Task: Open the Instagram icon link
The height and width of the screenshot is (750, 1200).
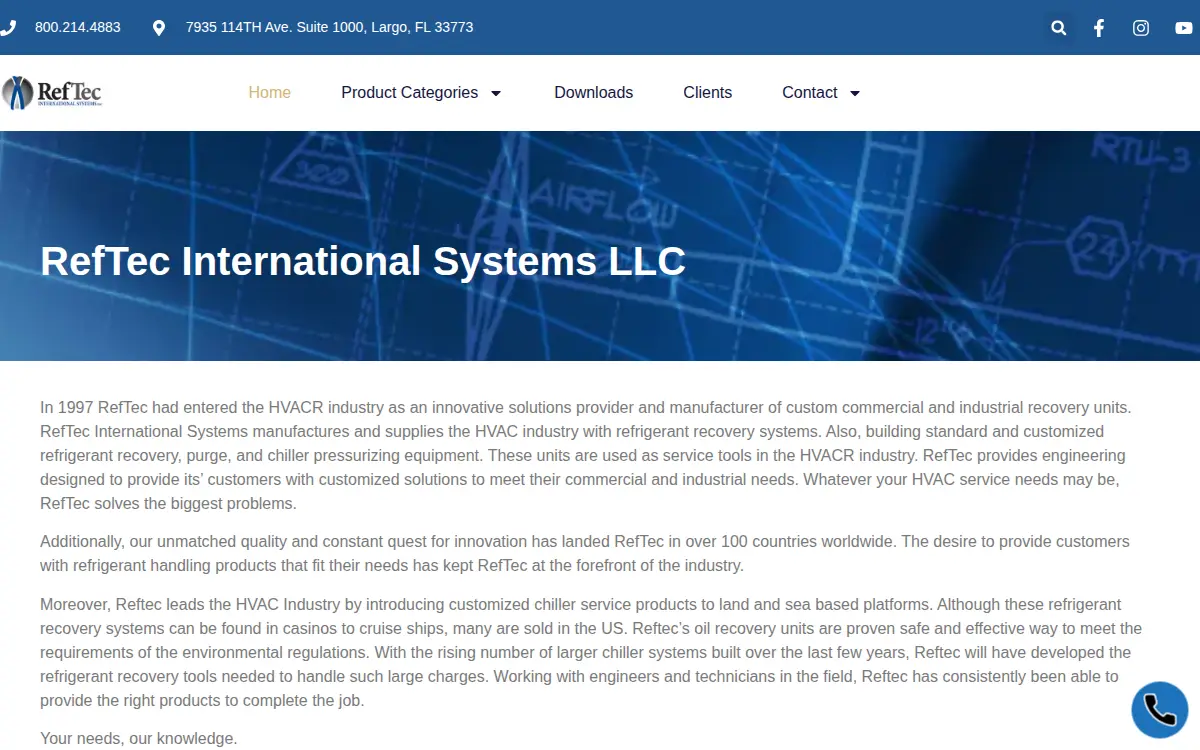Action: click(1141, 28)
